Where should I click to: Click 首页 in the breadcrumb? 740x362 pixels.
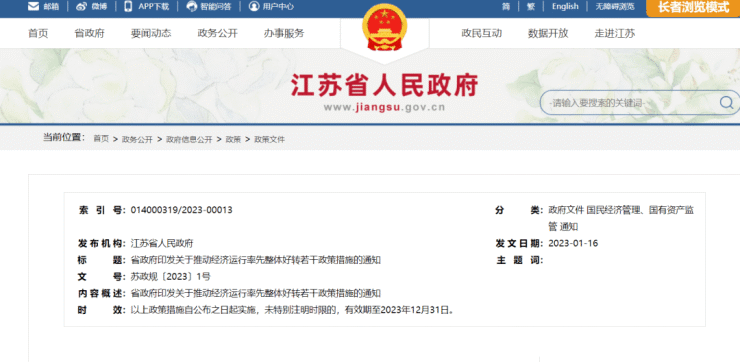[101, 139]
